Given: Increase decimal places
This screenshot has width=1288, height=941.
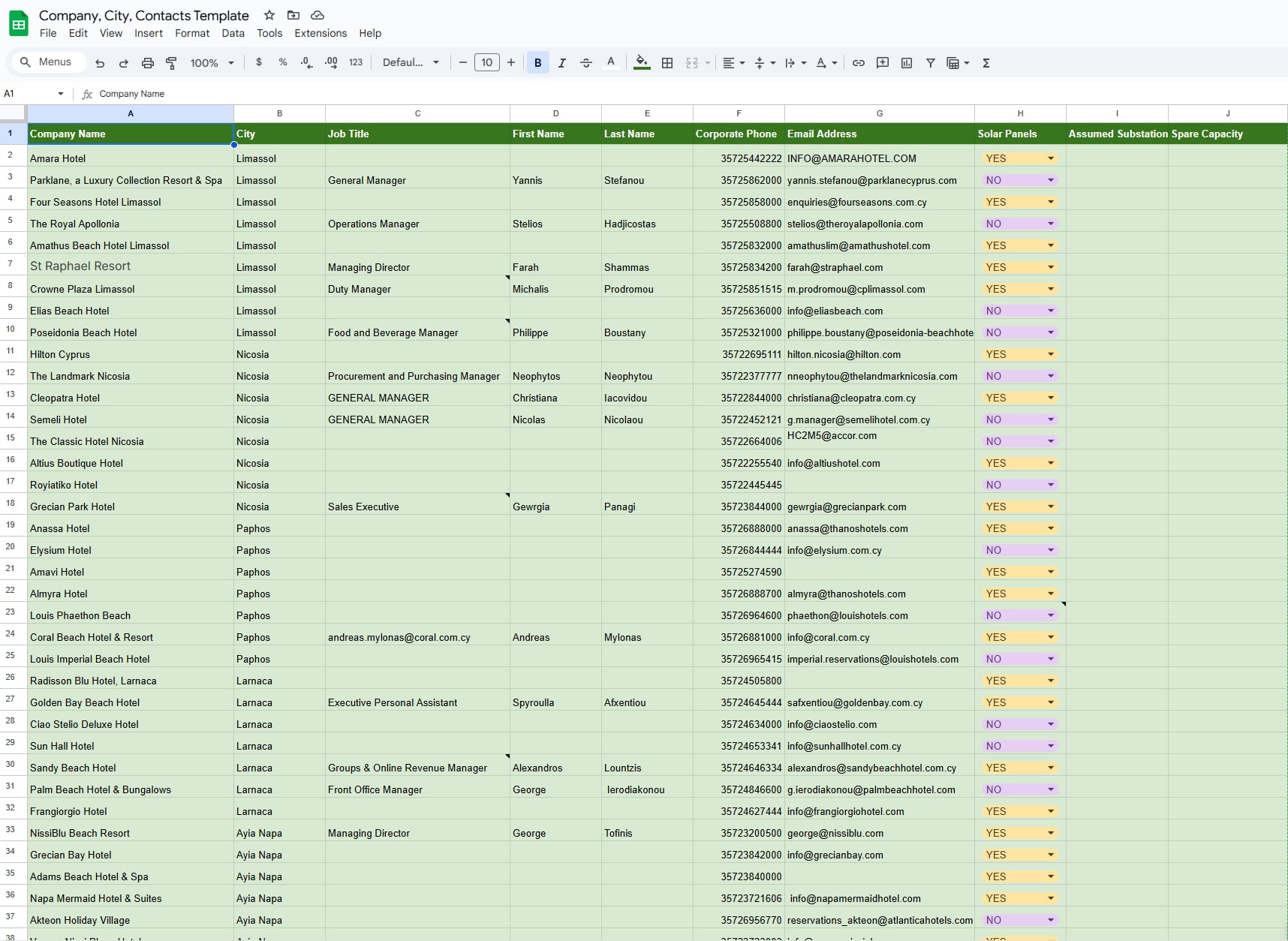Looking at the screenshot, I should click(x=331, y=62).
